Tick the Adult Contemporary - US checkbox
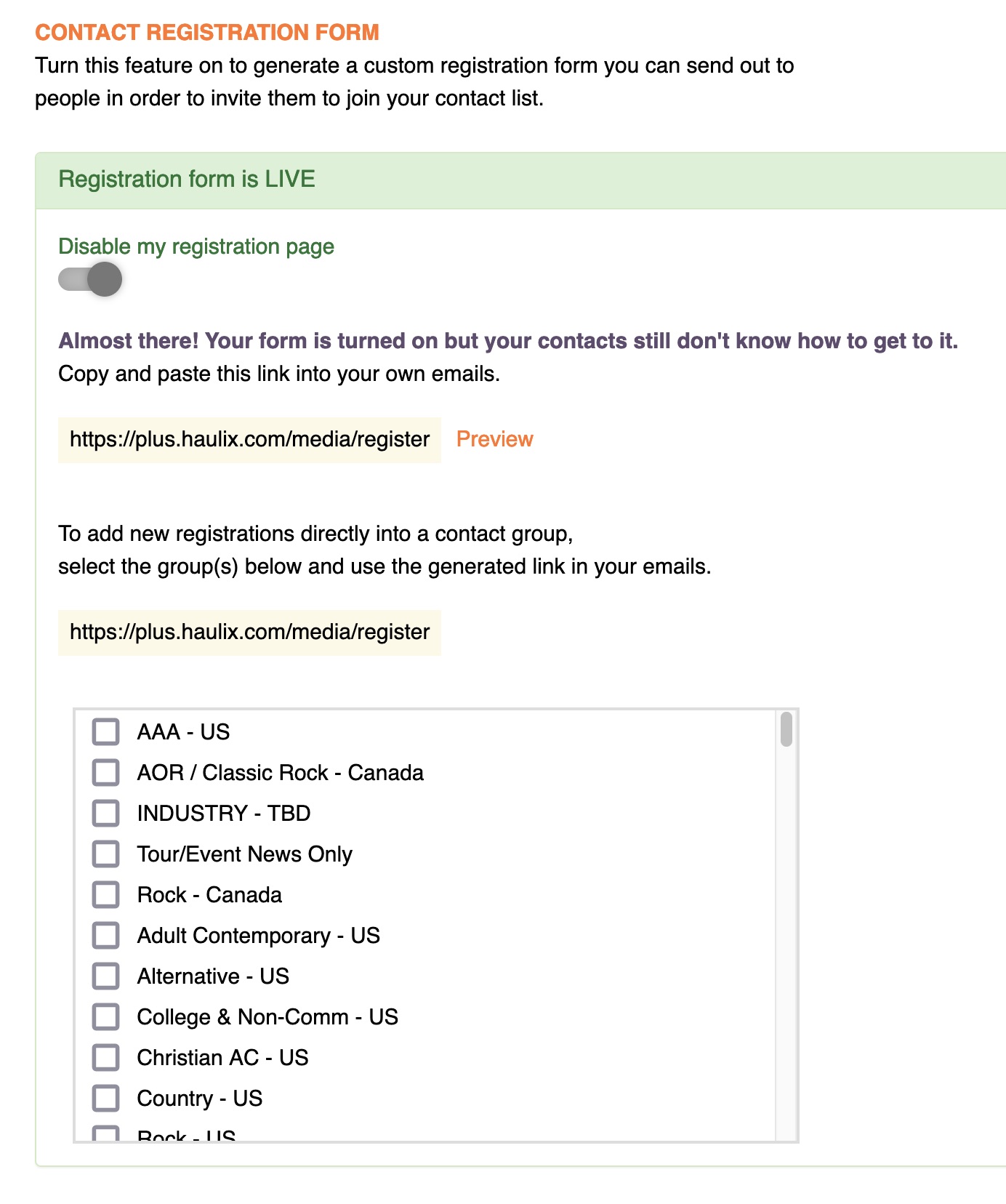Viewport: 1006px width, 1204px height. 105,936
